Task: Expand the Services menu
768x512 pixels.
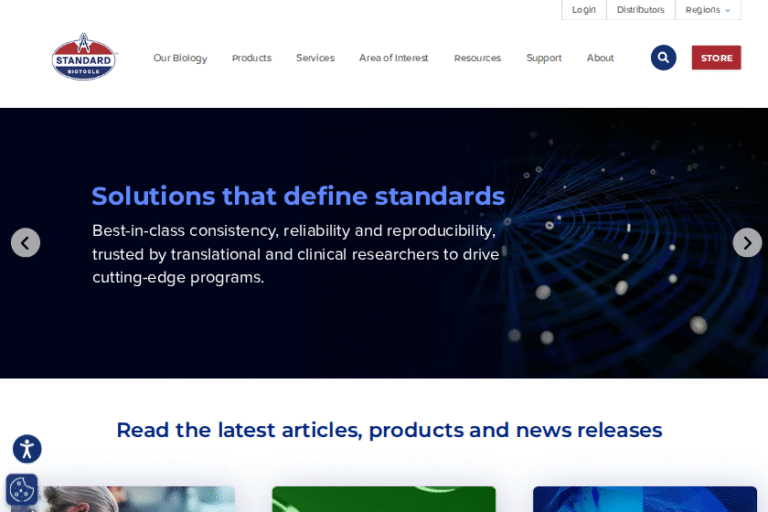Action: click(315, 58)
